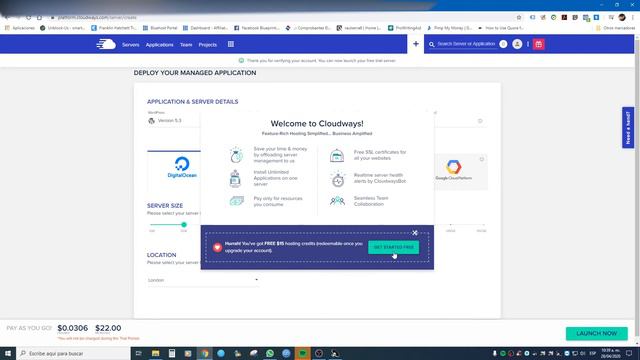Open the Windows notification center

(x=629, y=353)
